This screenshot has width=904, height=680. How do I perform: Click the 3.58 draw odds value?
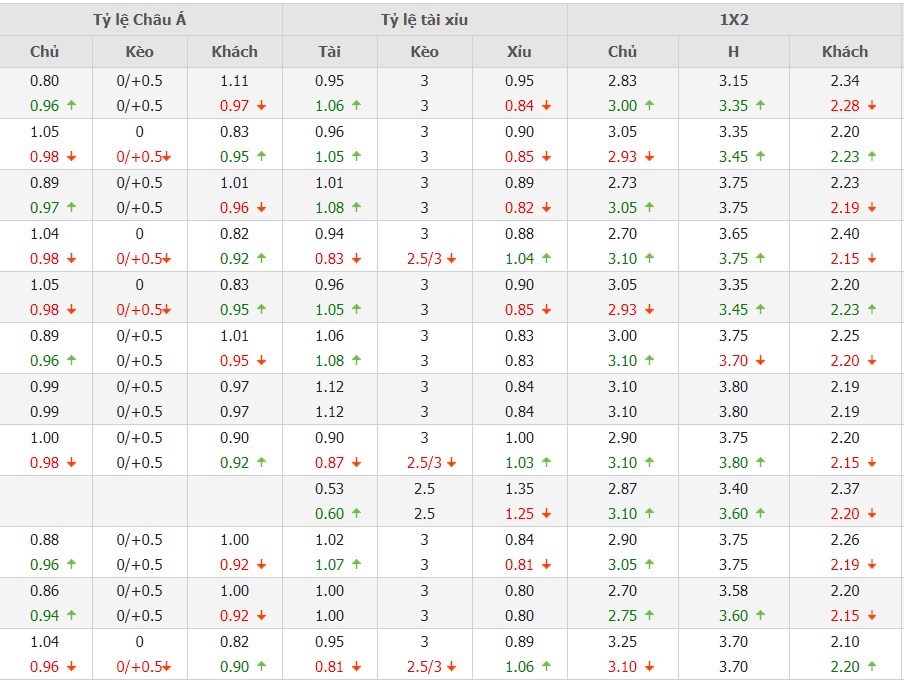(x=733, y=591)
